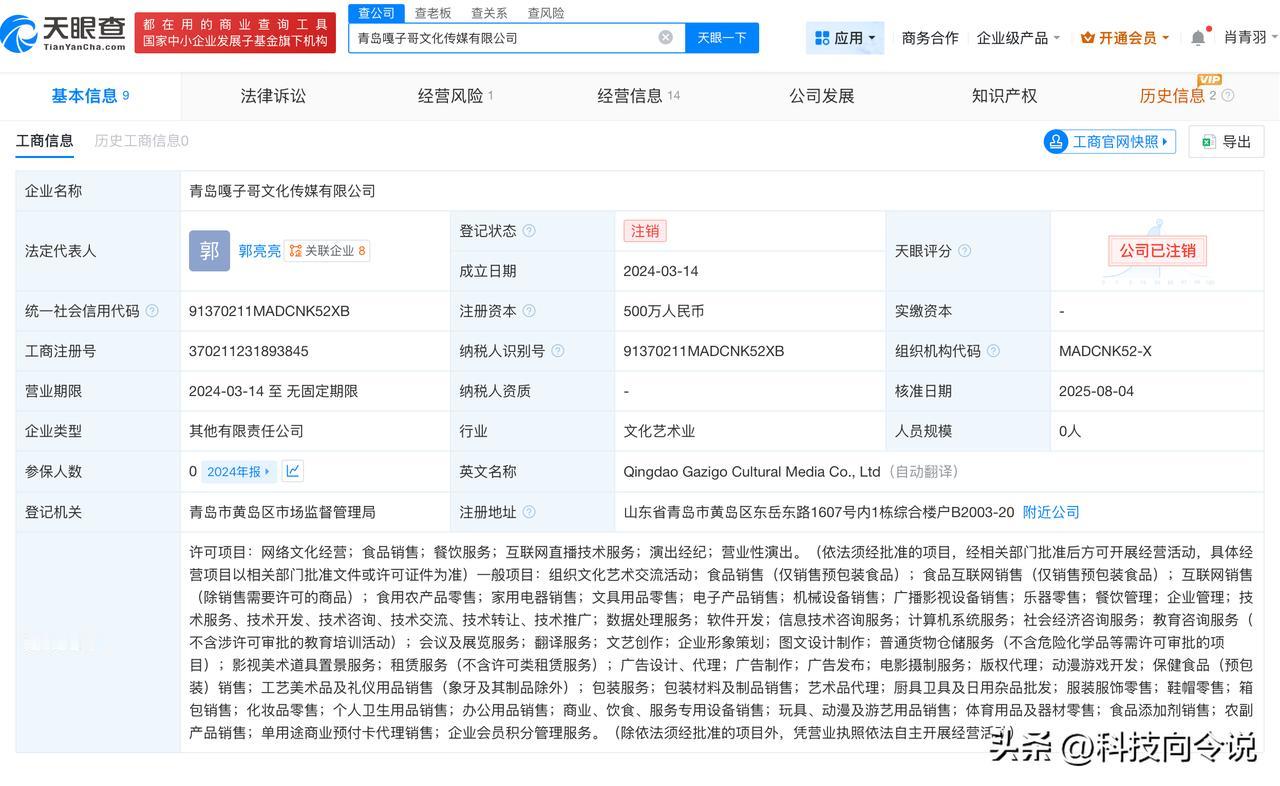The image size is (1280, 786).
Task: Select 其他有限责任公司 company type value
Action: (246, 431)
